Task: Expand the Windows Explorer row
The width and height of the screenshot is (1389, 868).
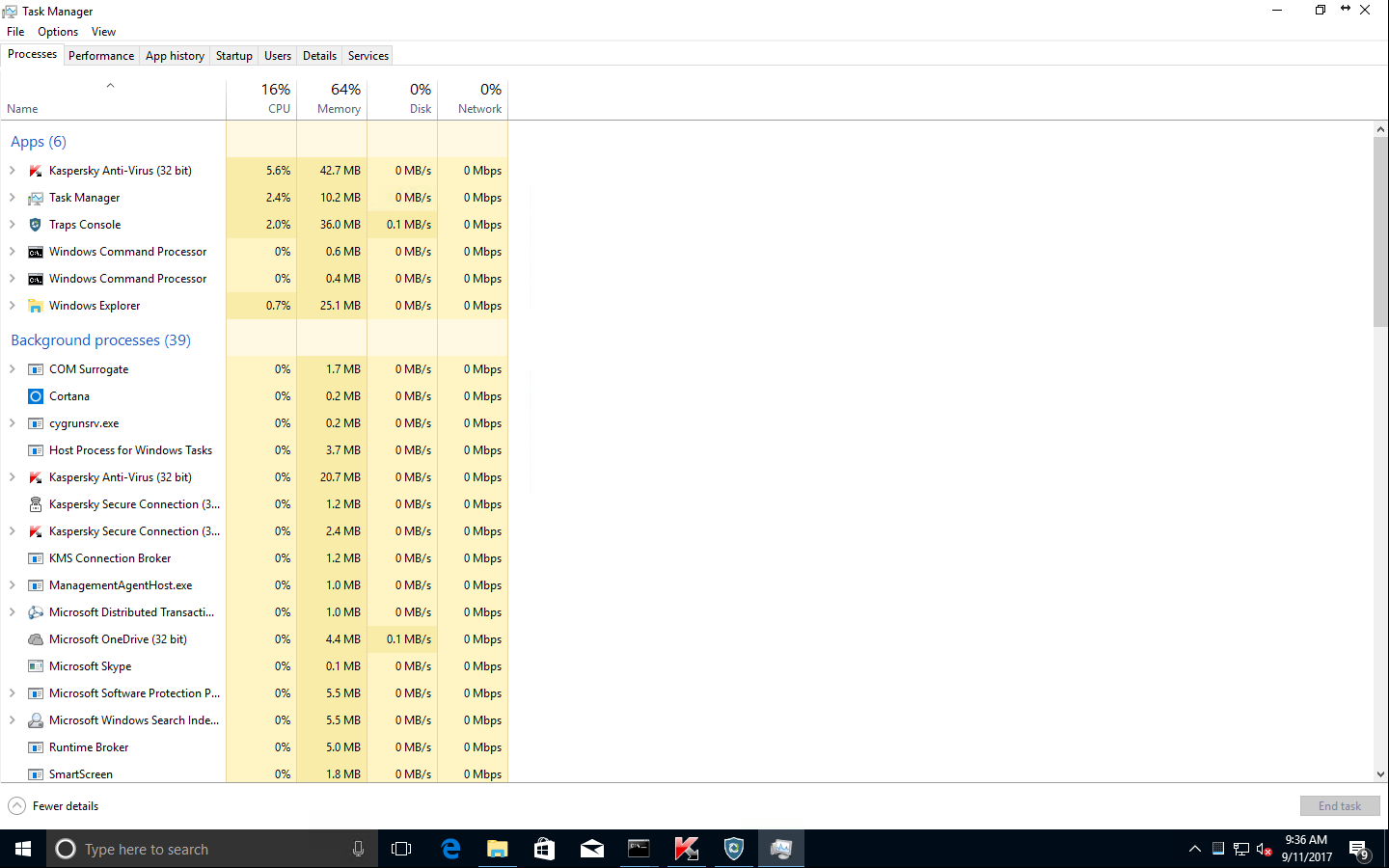Action: coord(12,306)
